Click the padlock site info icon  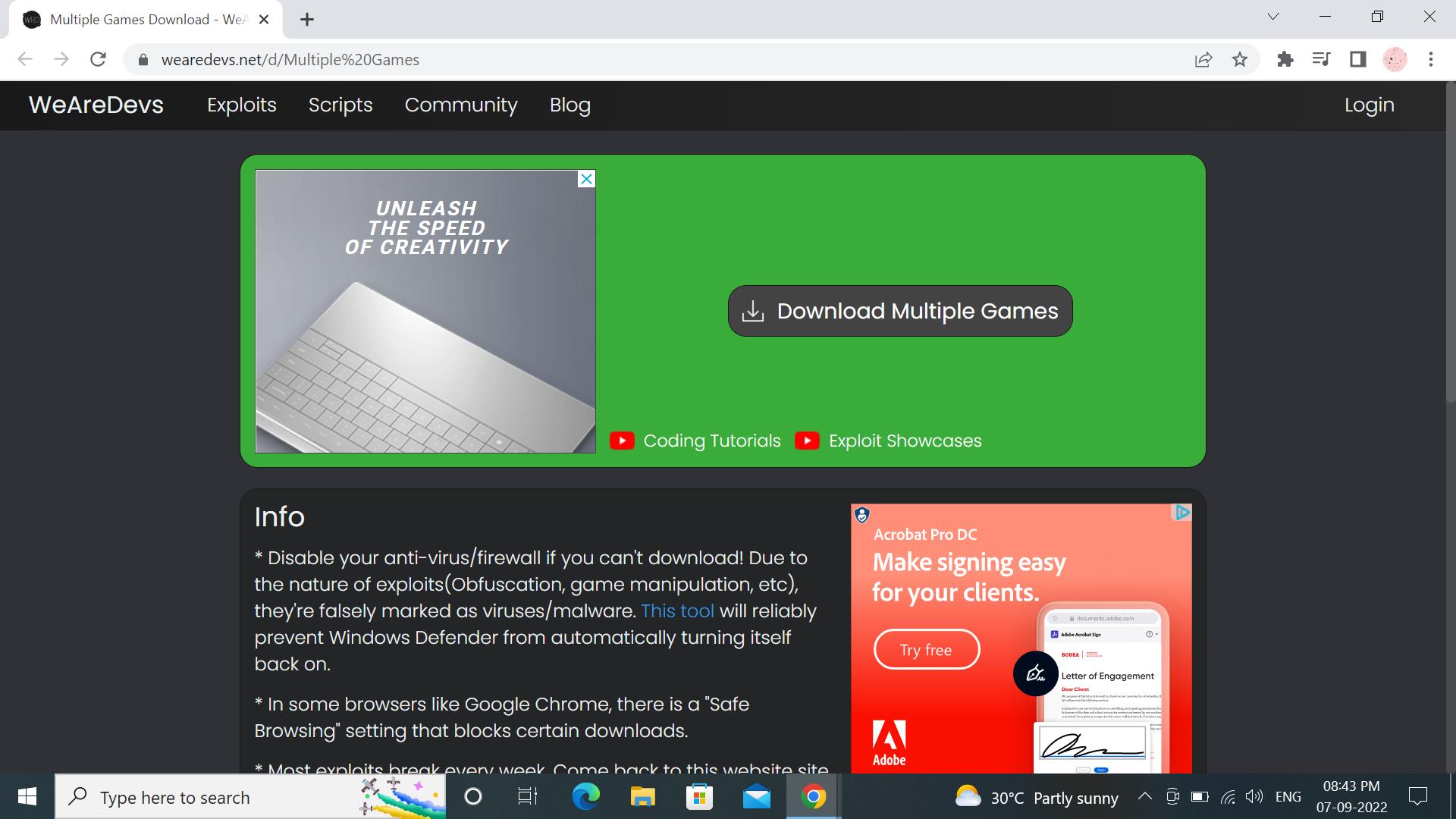point(143,60)
